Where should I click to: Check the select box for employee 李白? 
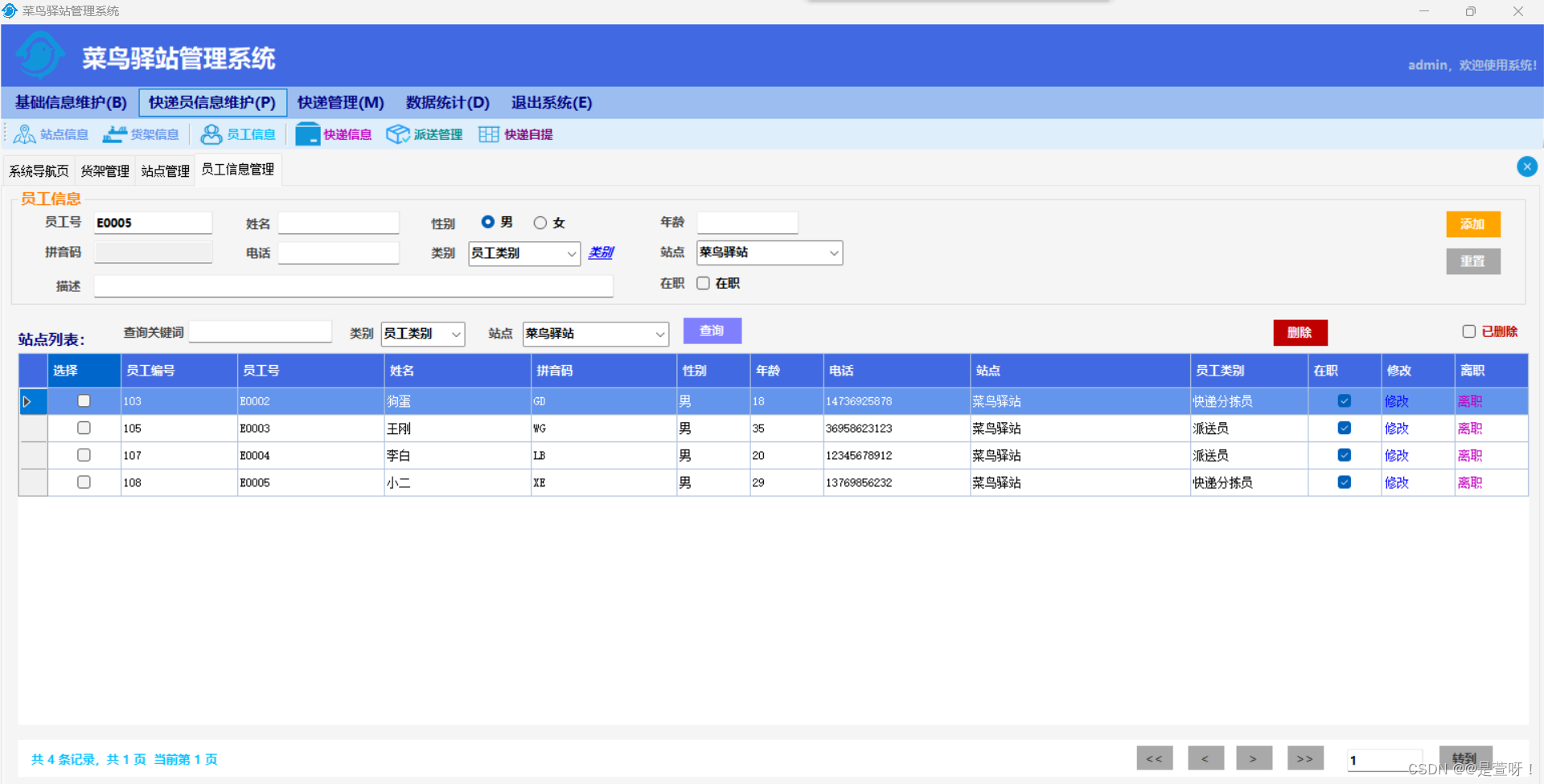pyautogui.click(x=84, y=455)
